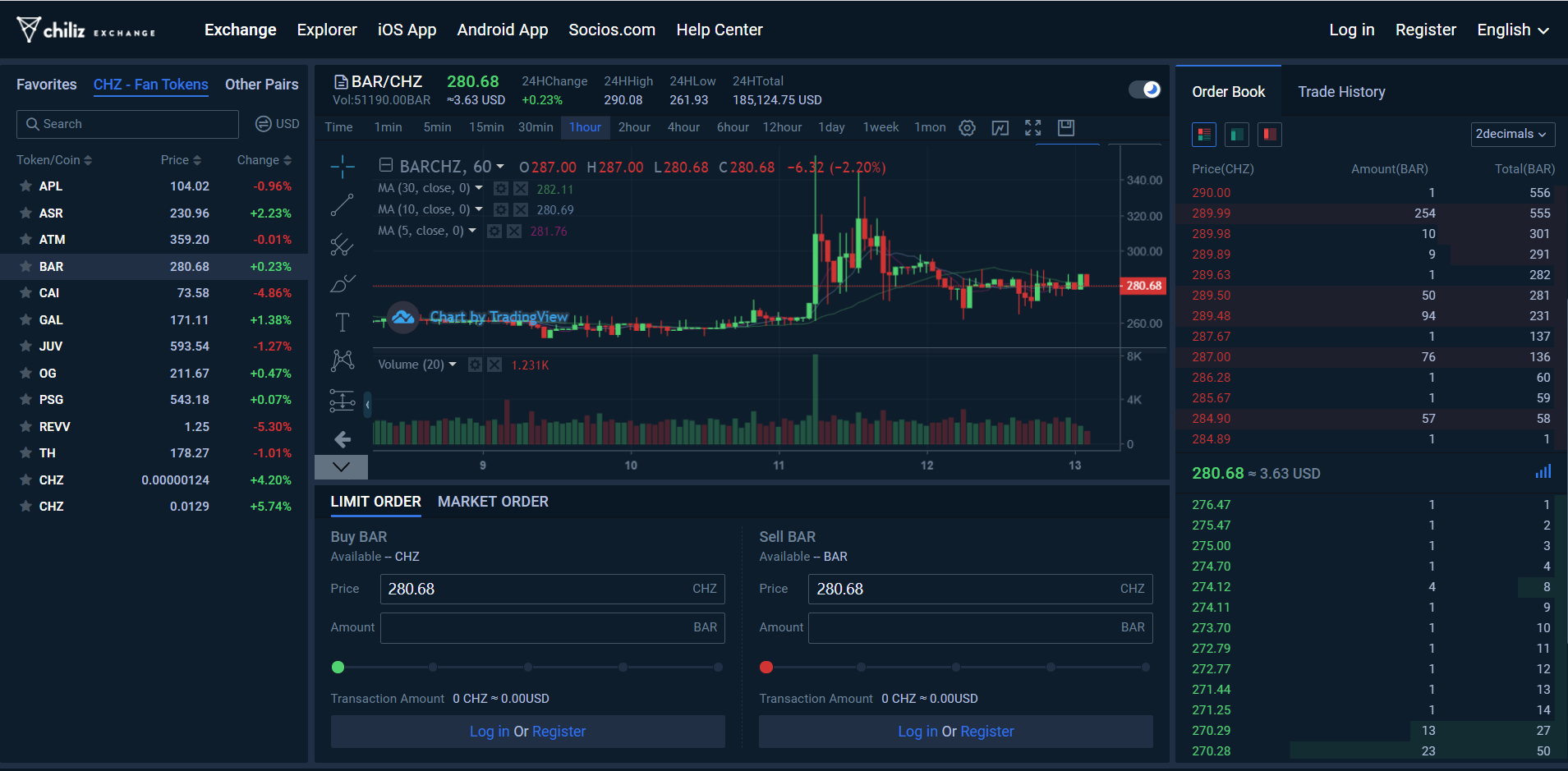Click in the token Search field

[x=127, y=124]
